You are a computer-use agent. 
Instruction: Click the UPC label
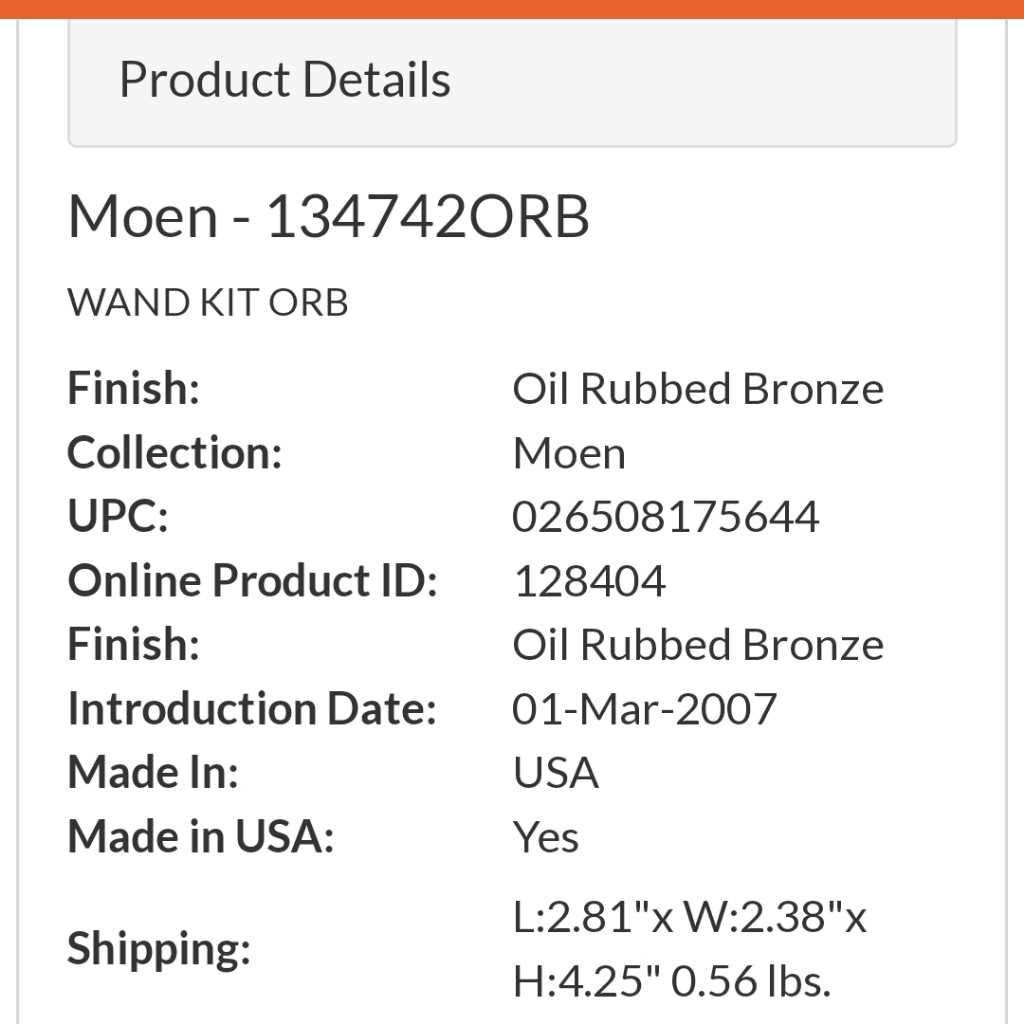[x=118, y=516]
